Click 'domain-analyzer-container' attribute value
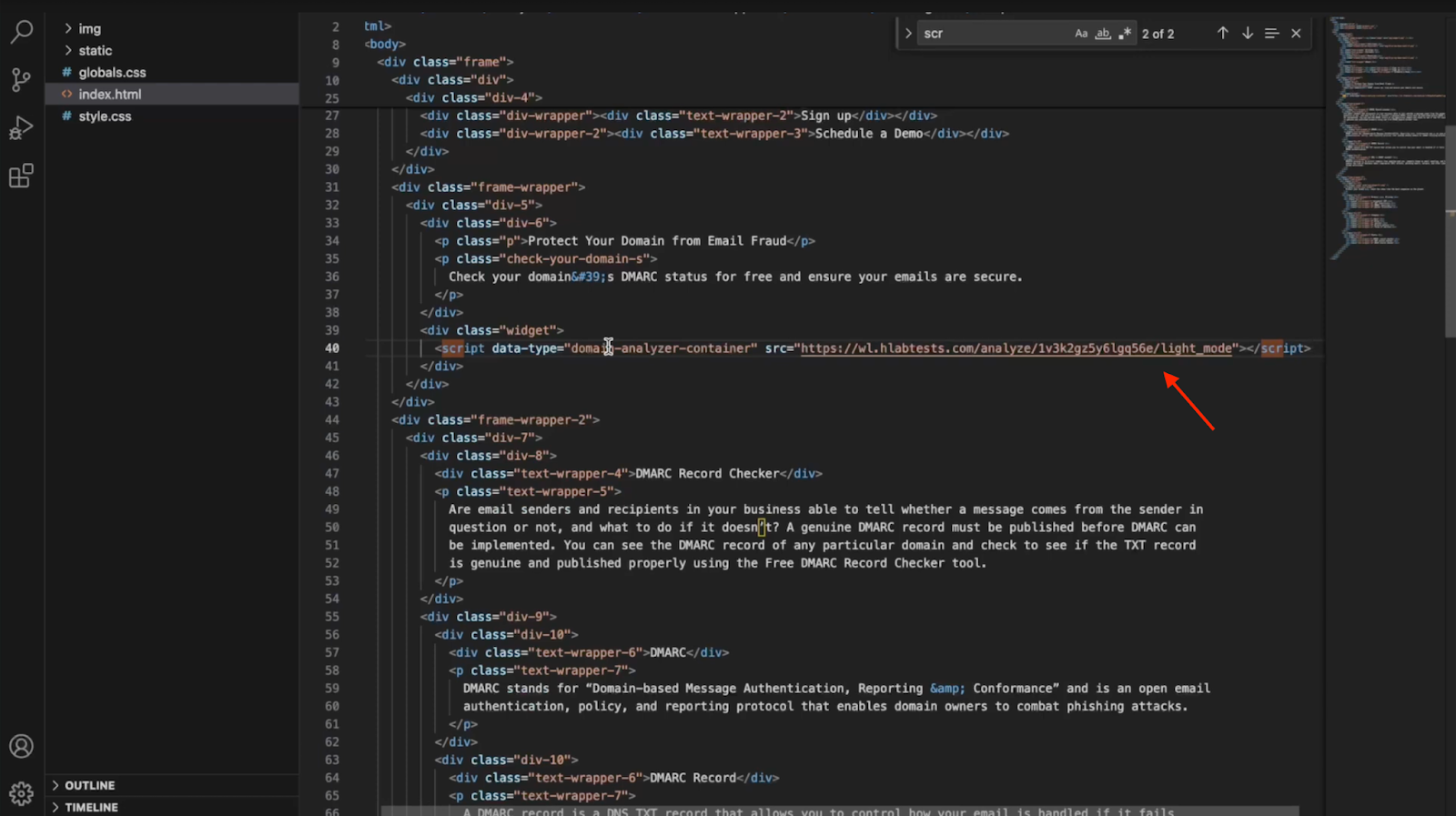Viewport: 1456px width, 816px height. pyautogui.click(x=661, y=348)
